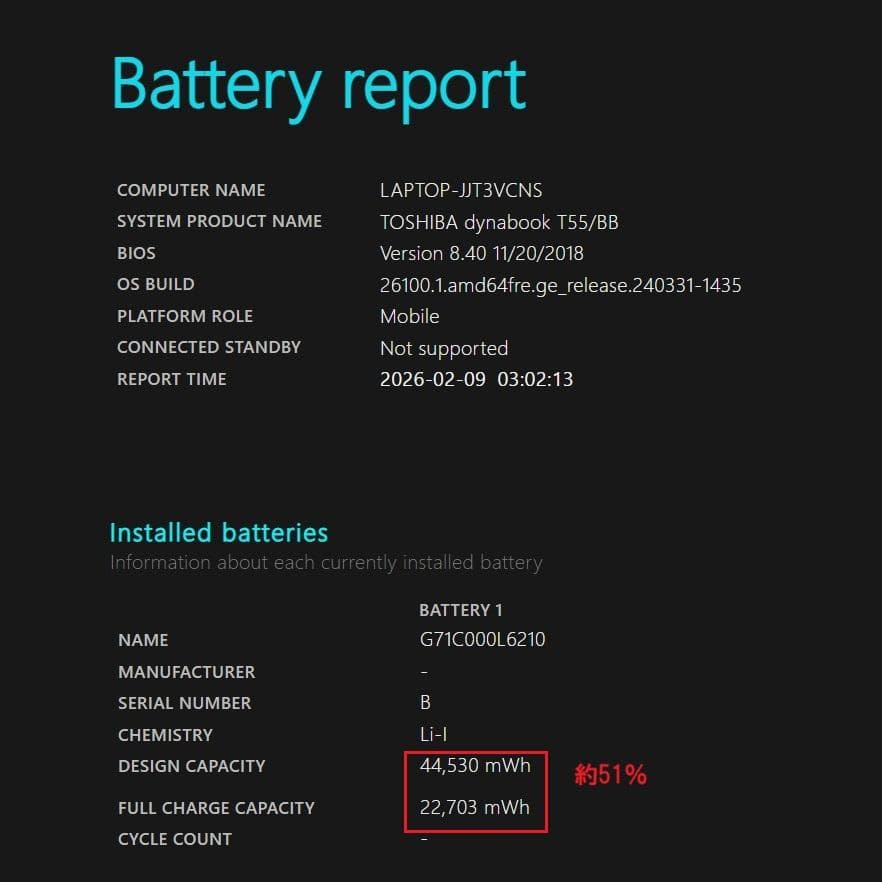Select the TOSHIBA dynabook T55/BB product name
882x882 pixels.
coord(499,222)
